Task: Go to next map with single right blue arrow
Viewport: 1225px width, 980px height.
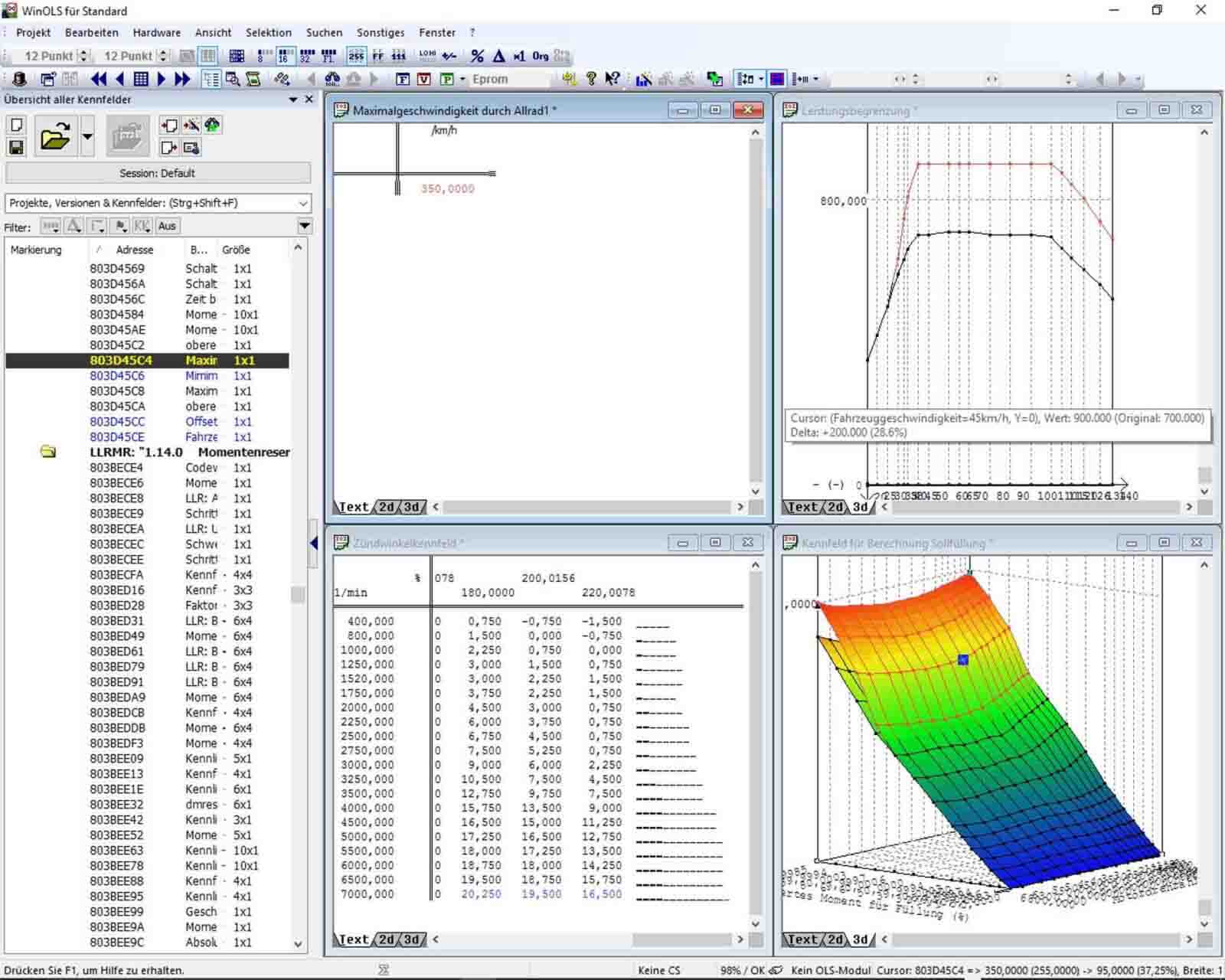Action: (162, 79)
